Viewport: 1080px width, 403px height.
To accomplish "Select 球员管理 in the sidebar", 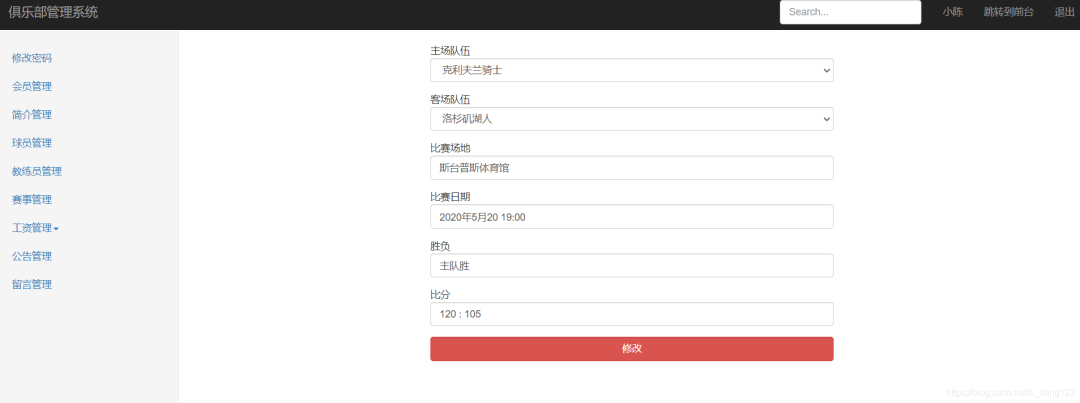I will (32, 143).
